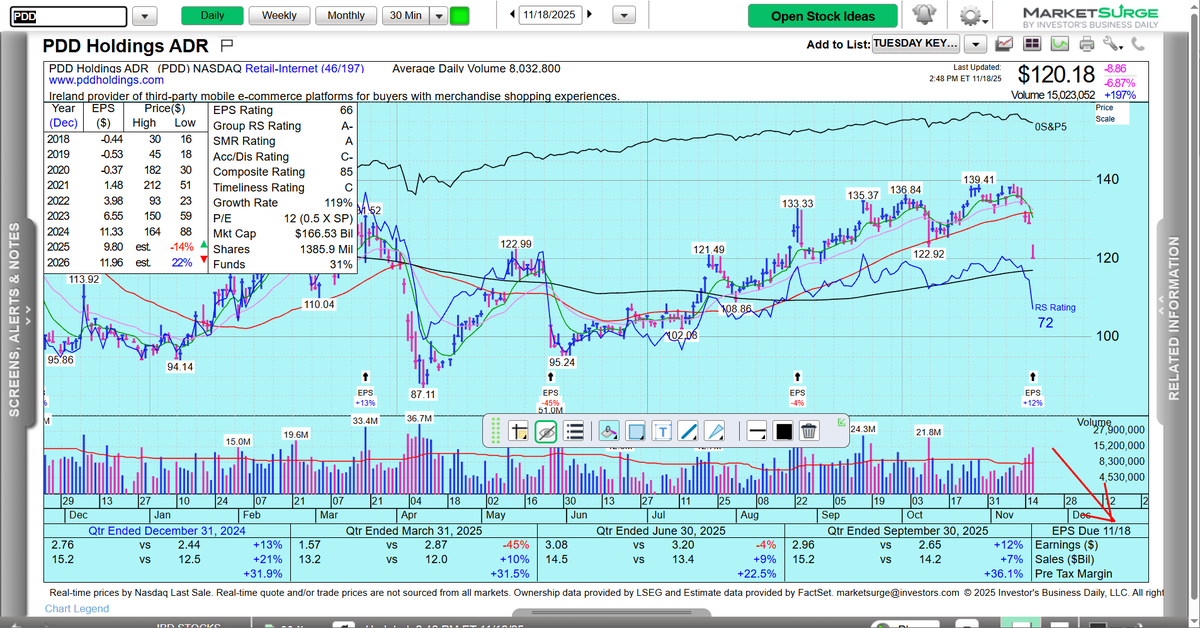
Task: Expand the TUESDAY KEY list dropdown
Action: point(974,44)
